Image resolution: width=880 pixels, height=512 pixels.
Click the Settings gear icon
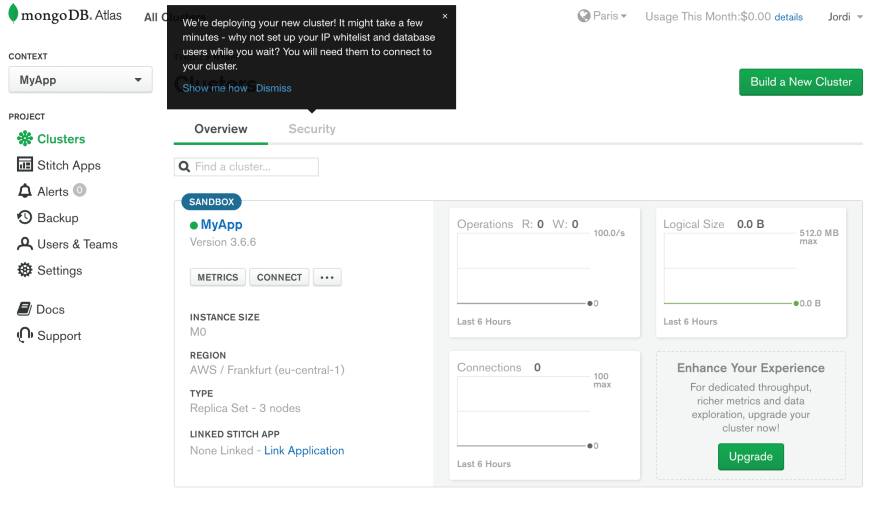click(x=25, y=270)
